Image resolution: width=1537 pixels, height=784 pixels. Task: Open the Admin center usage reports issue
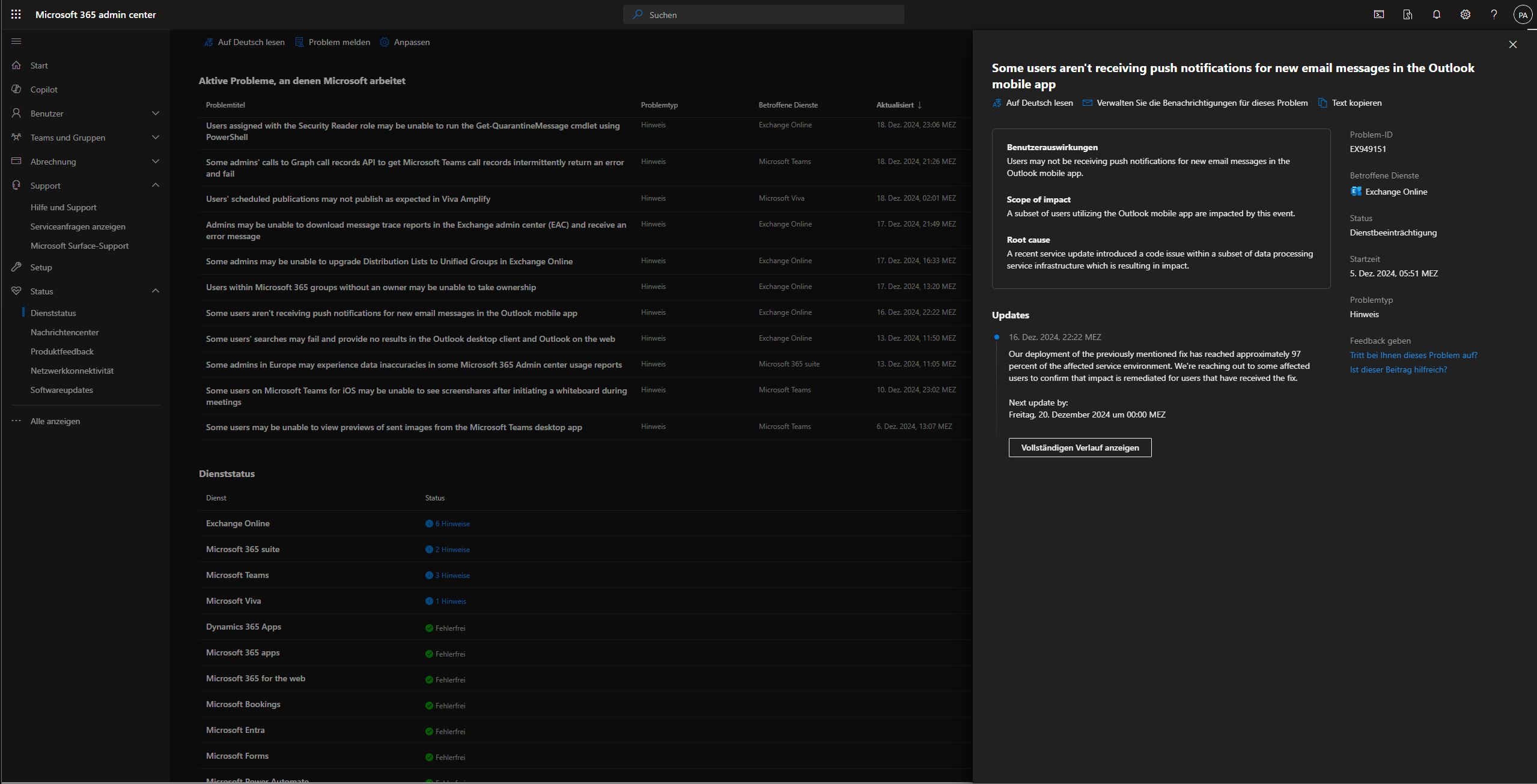[414, 365]
